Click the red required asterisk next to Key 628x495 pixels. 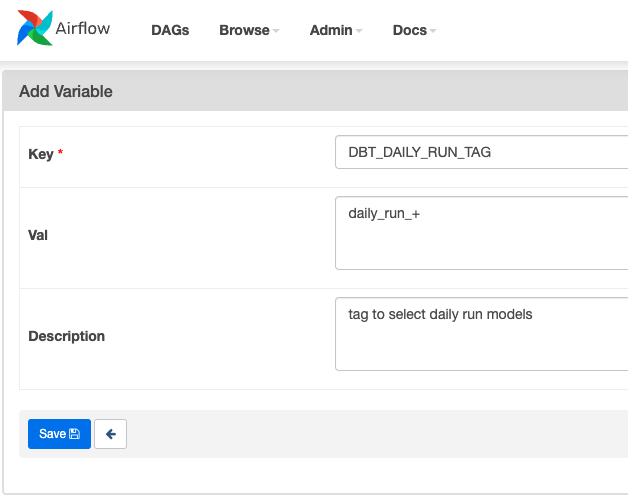(x=60, y=152)
